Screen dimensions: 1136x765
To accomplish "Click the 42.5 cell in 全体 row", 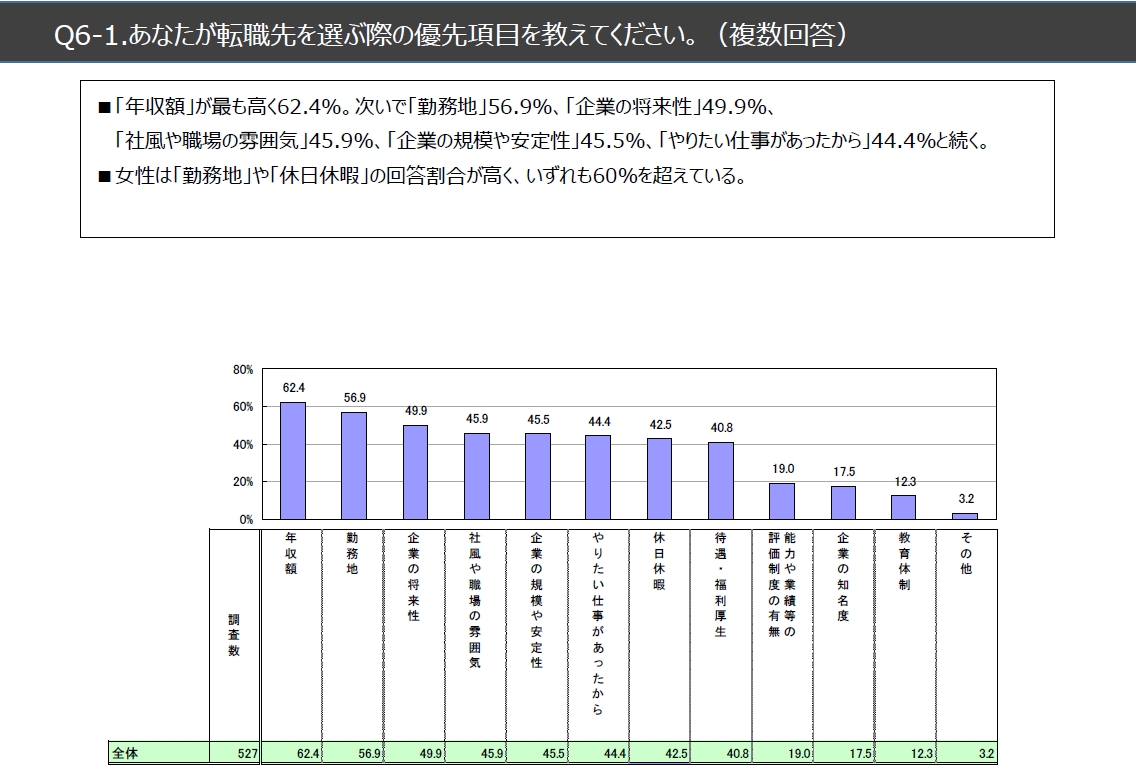I will pos(659,753).
